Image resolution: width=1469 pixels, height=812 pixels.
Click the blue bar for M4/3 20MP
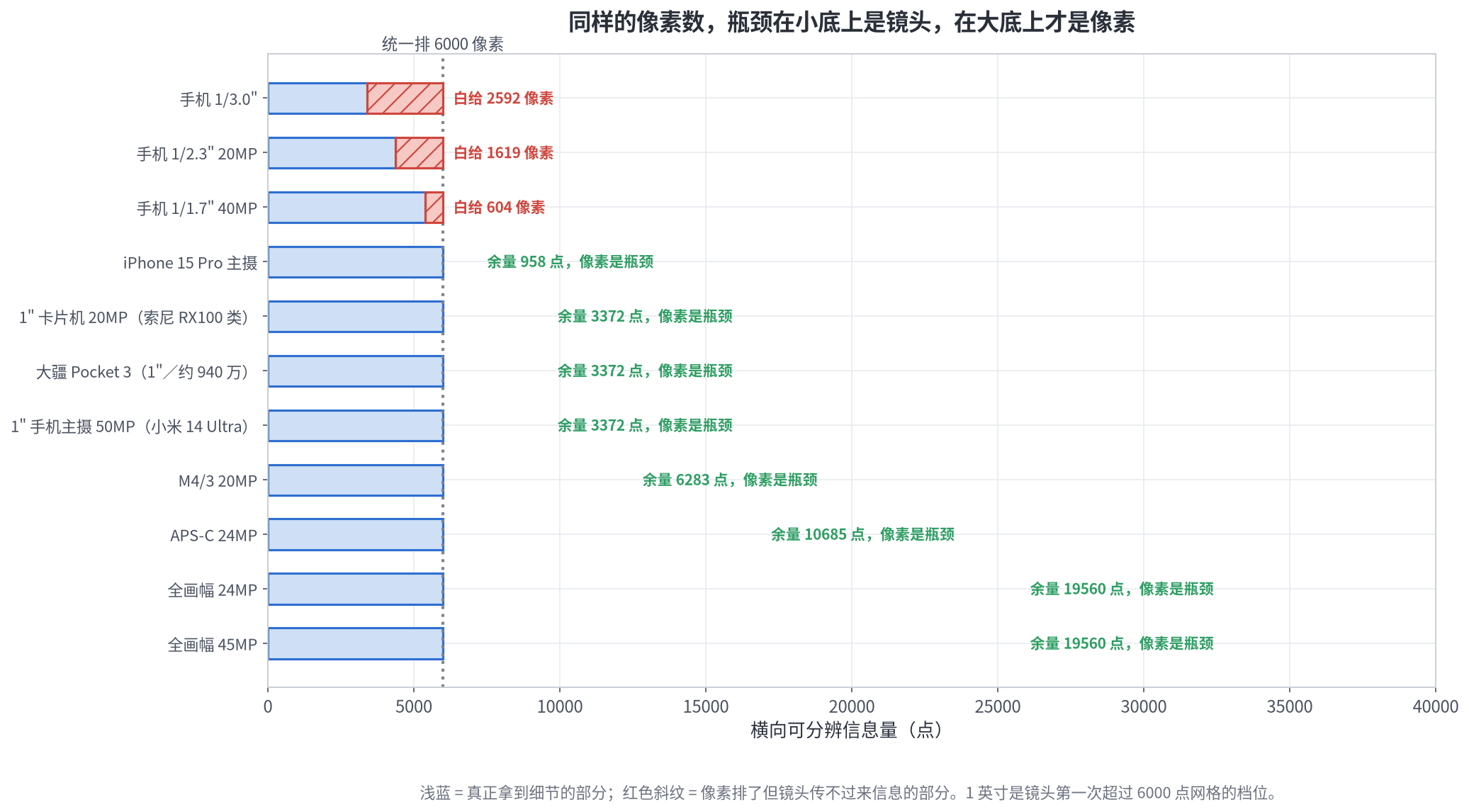click(356, 480)
